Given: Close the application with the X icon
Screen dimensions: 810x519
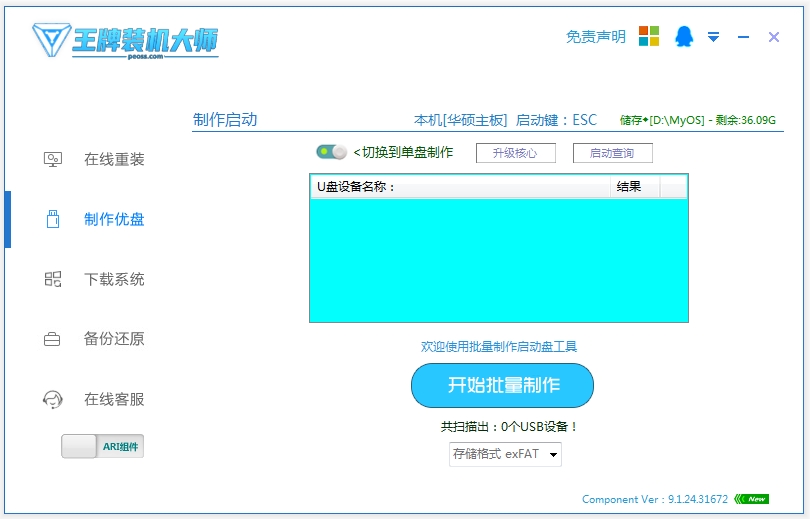Looking at the screenshot, I should point(773,37).
